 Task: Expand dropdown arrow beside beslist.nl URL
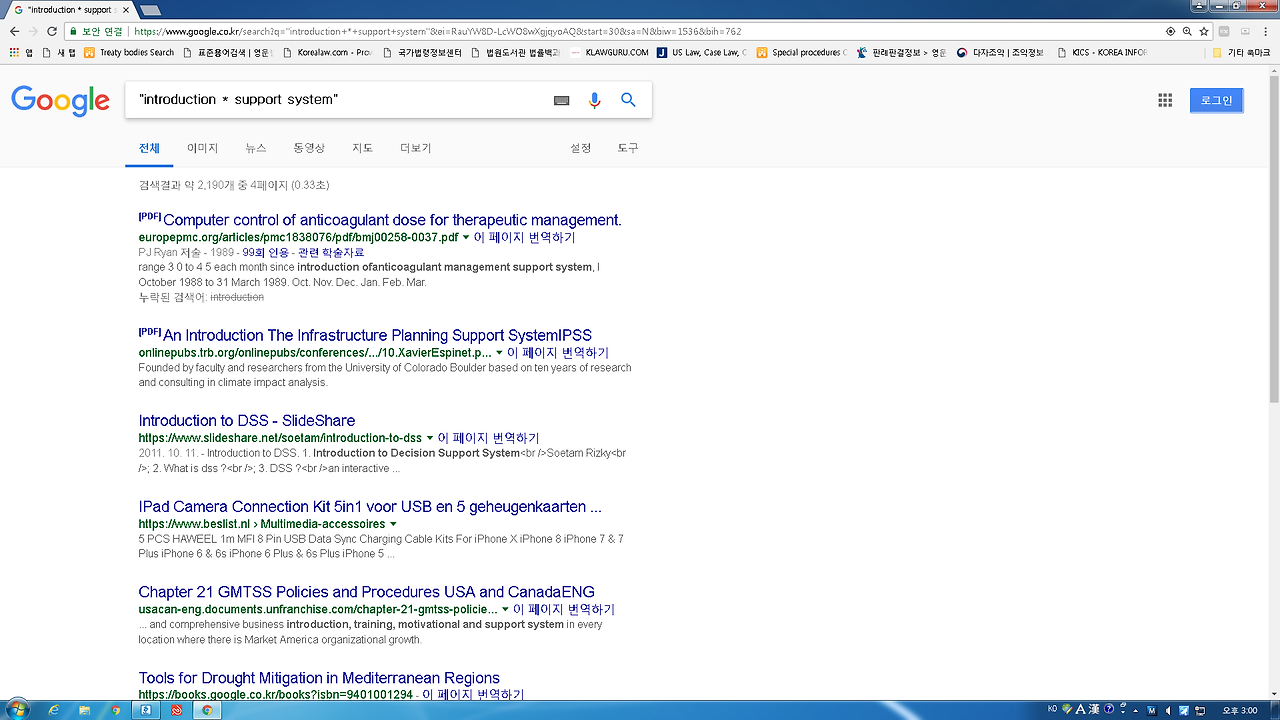pos(393,524)
